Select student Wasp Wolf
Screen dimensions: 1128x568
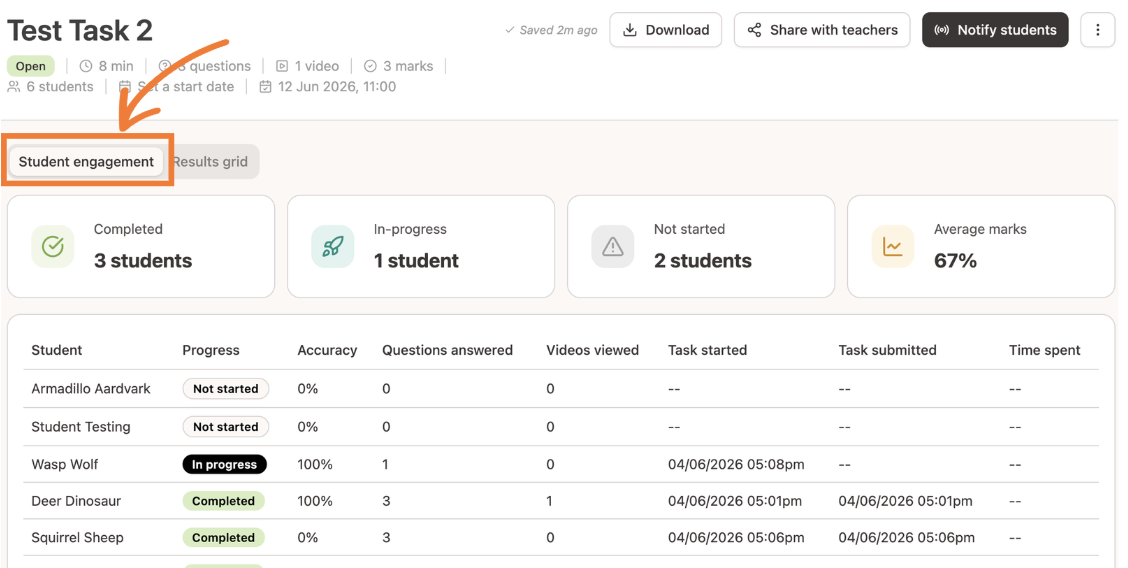point(65,464)
